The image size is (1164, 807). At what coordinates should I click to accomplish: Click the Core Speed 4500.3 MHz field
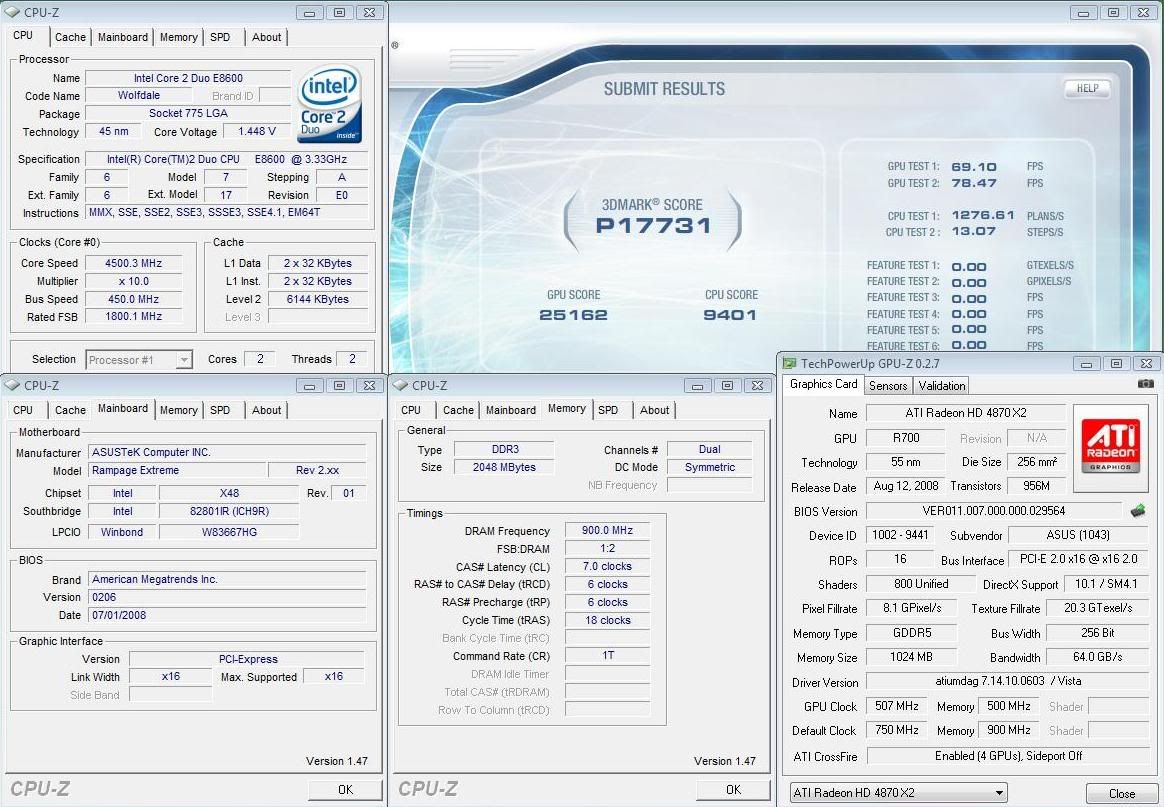134,263
